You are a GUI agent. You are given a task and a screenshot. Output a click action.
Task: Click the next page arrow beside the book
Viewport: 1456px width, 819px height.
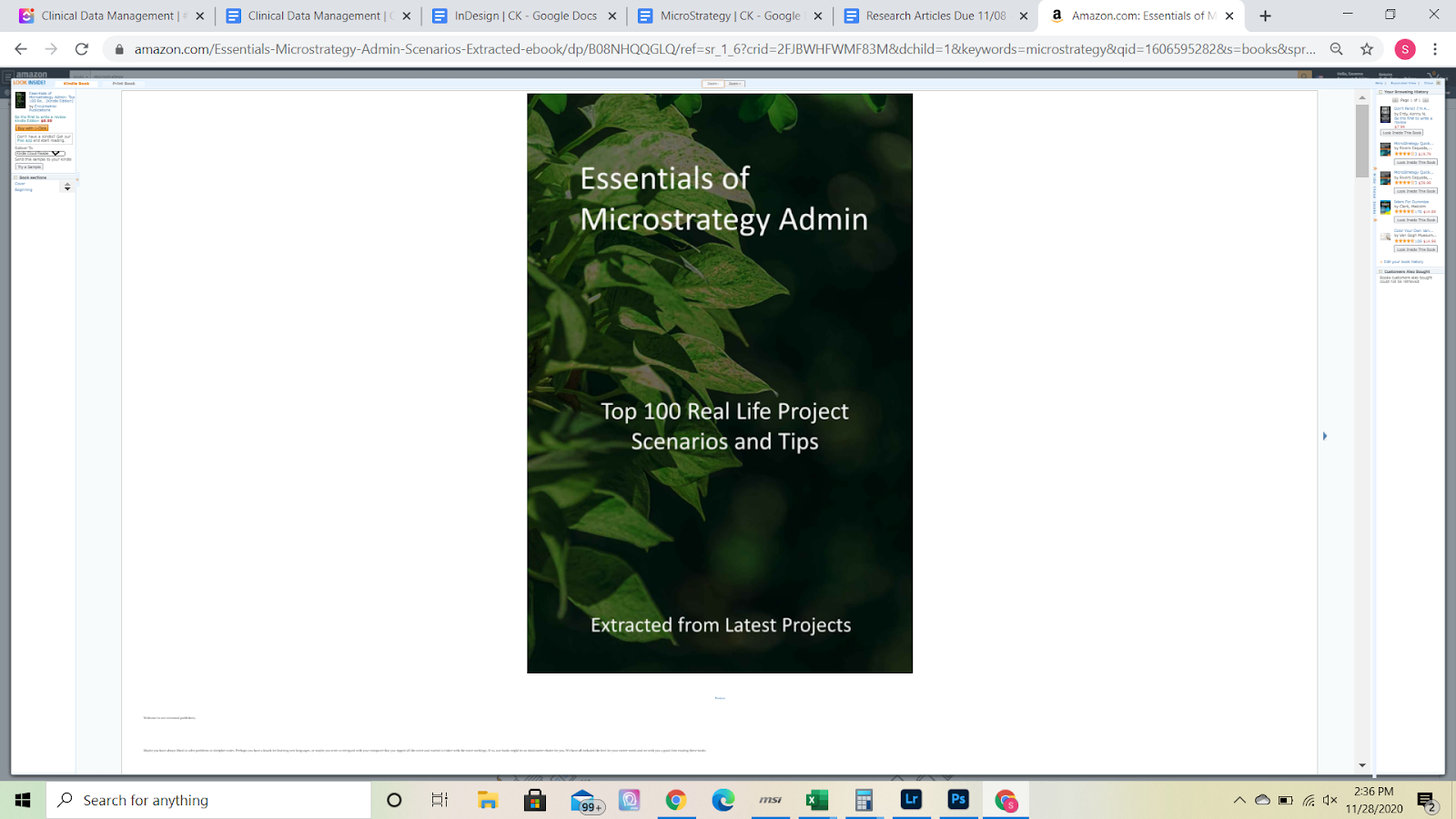tap(1325, 436)
